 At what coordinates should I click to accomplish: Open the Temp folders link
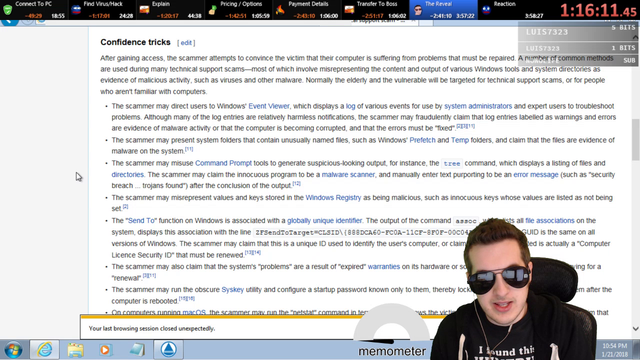click(x=460, y=140)
